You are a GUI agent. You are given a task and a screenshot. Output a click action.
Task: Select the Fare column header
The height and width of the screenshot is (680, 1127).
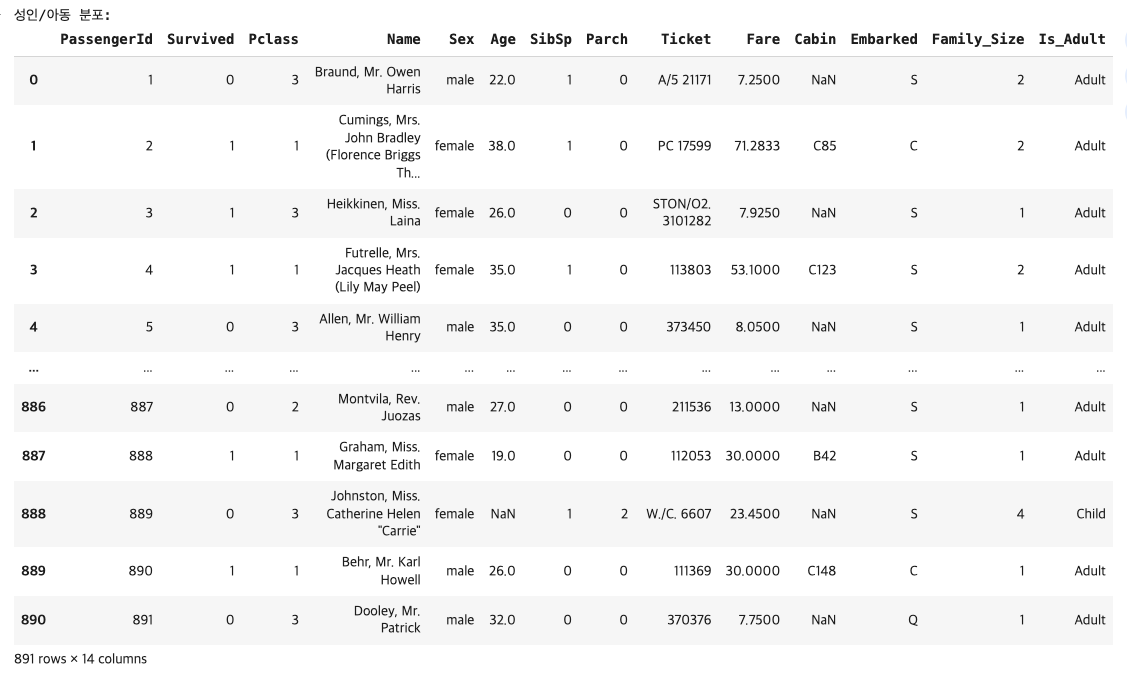coord(763,39)
